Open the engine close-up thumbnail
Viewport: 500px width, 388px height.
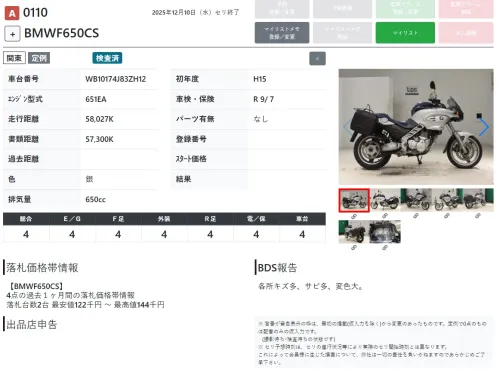point(385,232)
